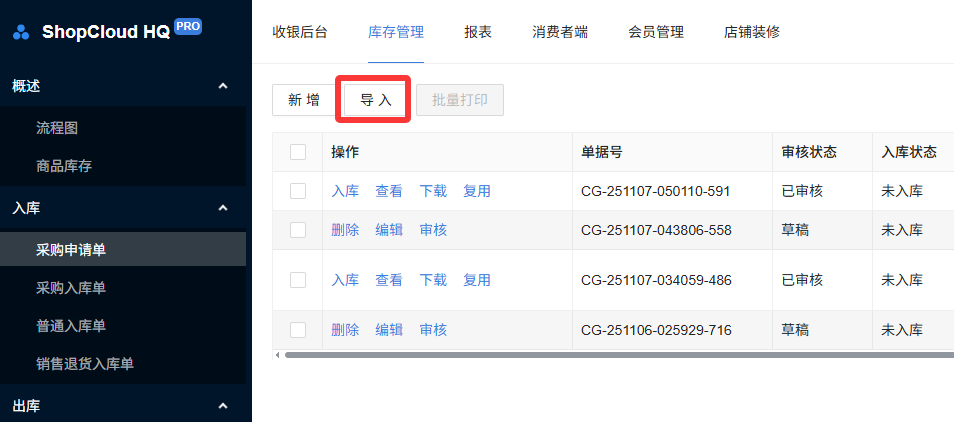The height and width of the screenshot is (422, 954).
Task: Click the PRO badge next to ShopCloud HQ
Action: point(188,26)
